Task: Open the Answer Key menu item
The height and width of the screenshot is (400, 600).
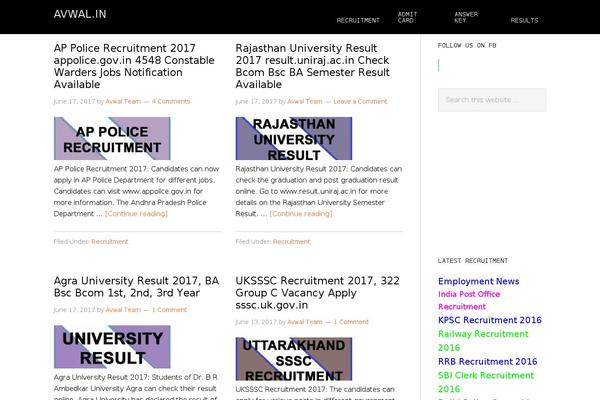Action: point(466,17)
